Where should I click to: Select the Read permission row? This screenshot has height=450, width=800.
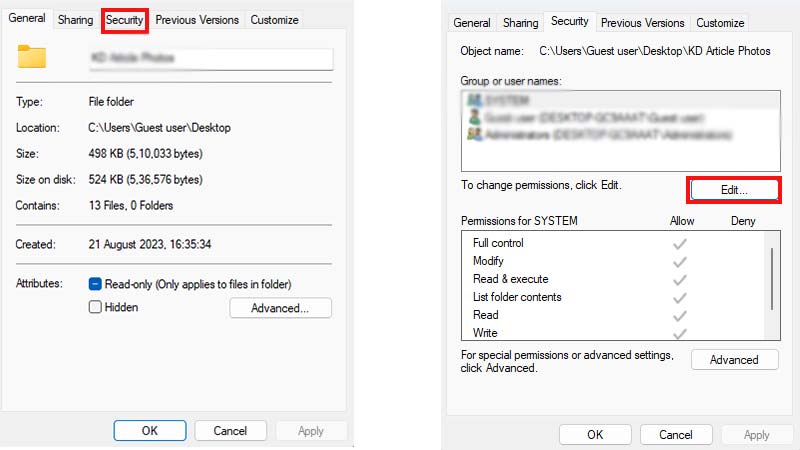[612, 315]
